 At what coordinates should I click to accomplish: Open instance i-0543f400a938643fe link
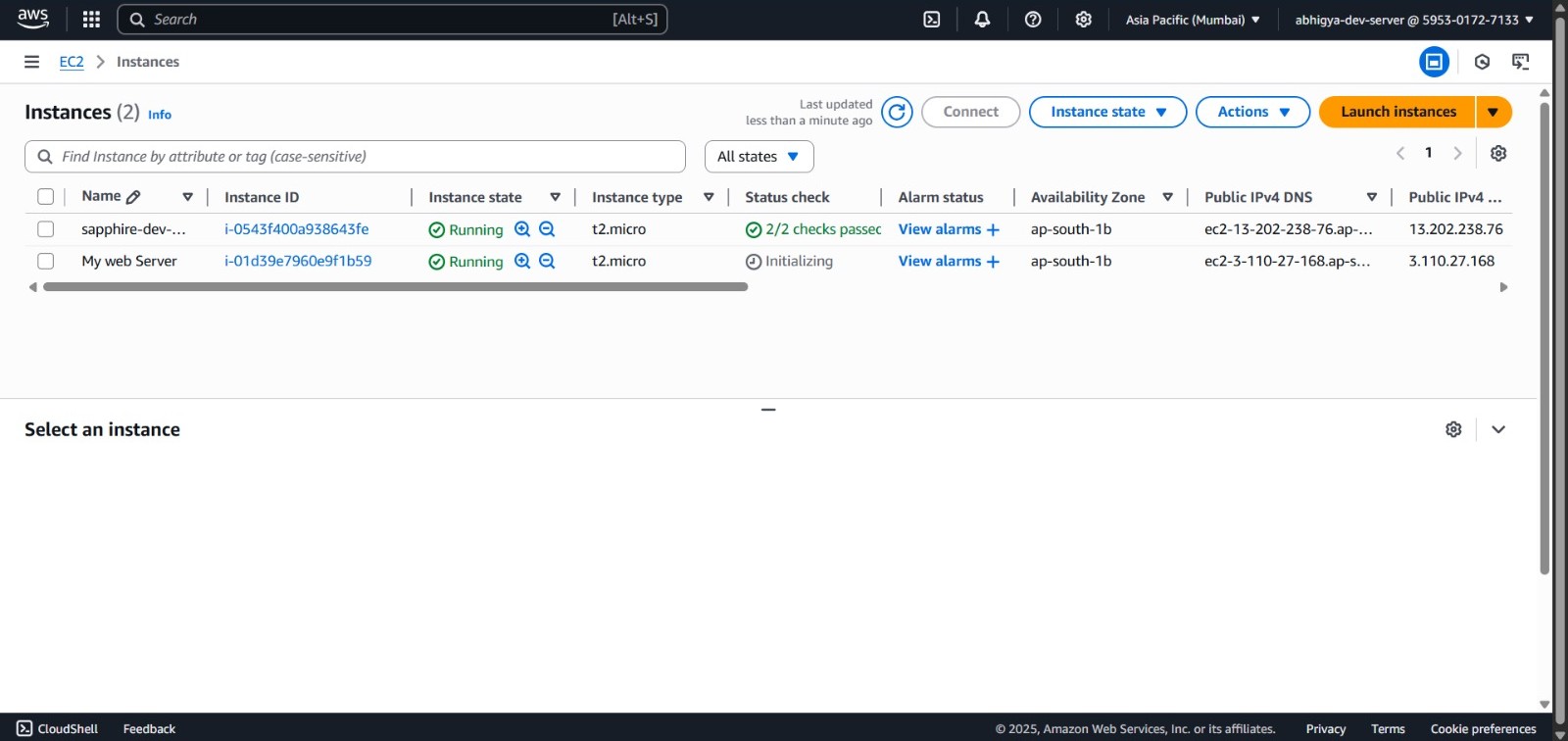297,229
